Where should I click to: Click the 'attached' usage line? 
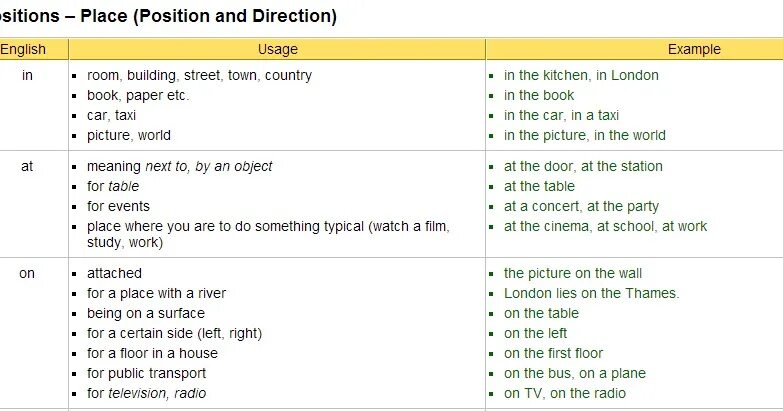click(x=114, y=273)
